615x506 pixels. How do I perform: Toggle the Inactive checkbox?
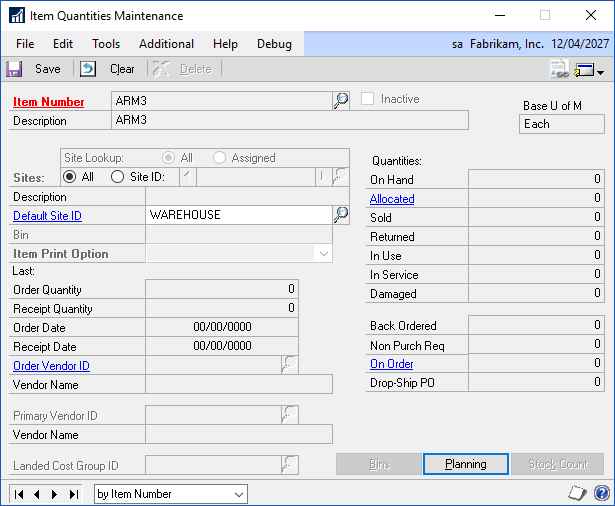pos(368,99)
